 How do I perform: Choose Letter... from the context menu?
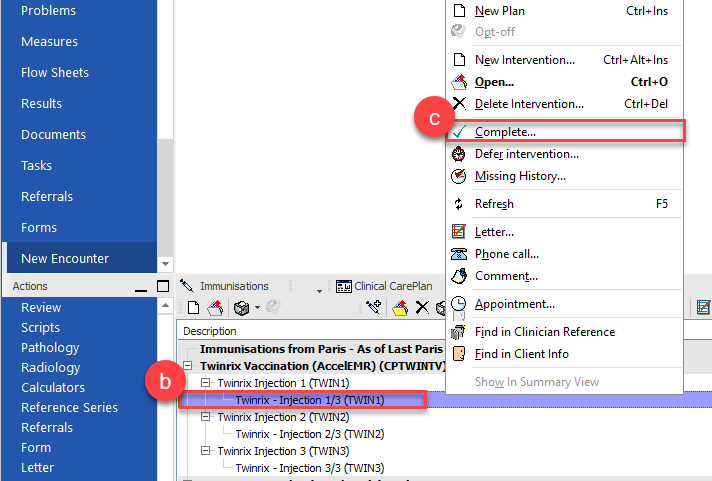pos(564,232)
